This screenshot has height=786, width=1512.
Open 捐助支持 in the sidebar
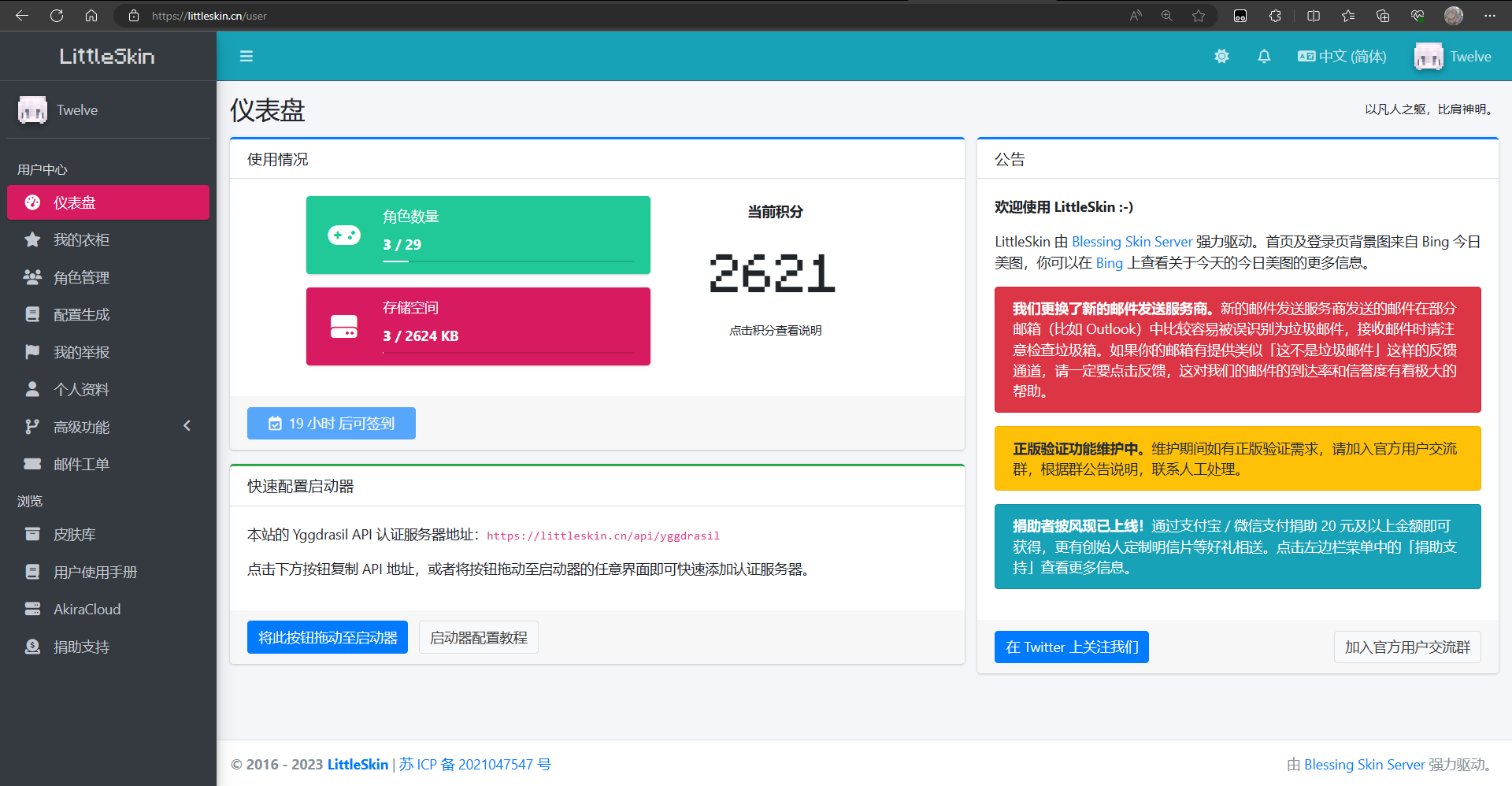coord(108,647)
